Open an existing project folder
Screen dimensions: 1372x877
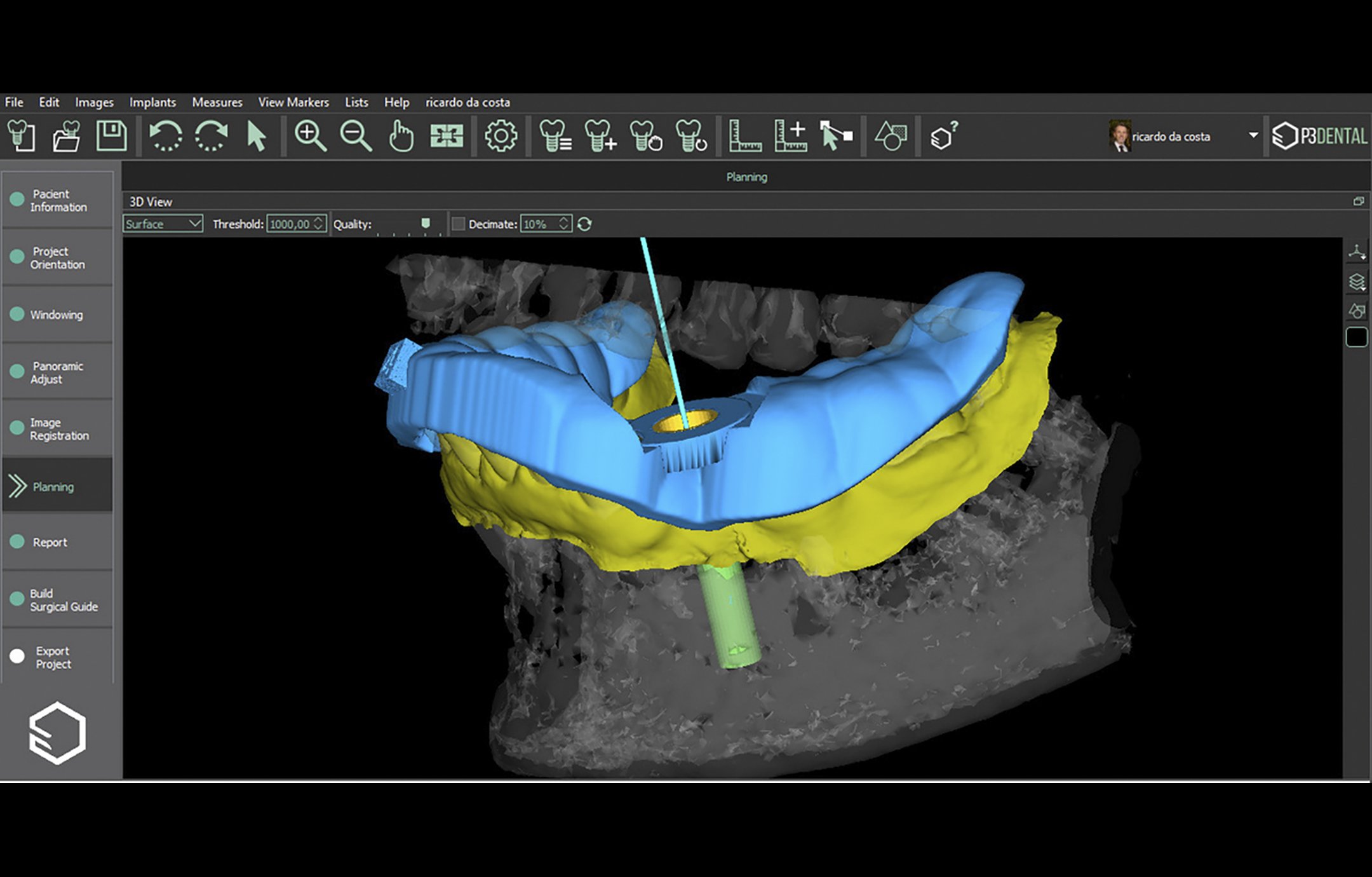coord(66,136)
